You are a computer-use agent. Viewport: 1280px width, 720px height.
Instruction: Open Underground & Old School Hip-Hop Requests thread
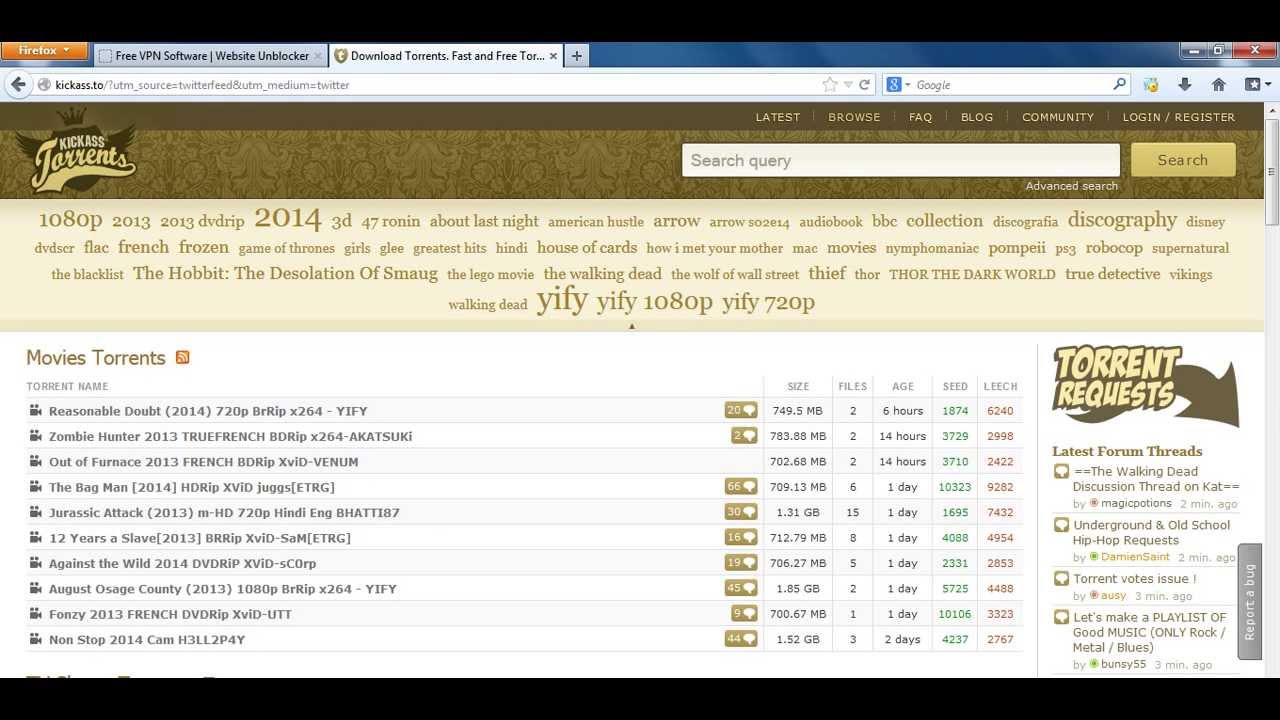coord(1151,532)
